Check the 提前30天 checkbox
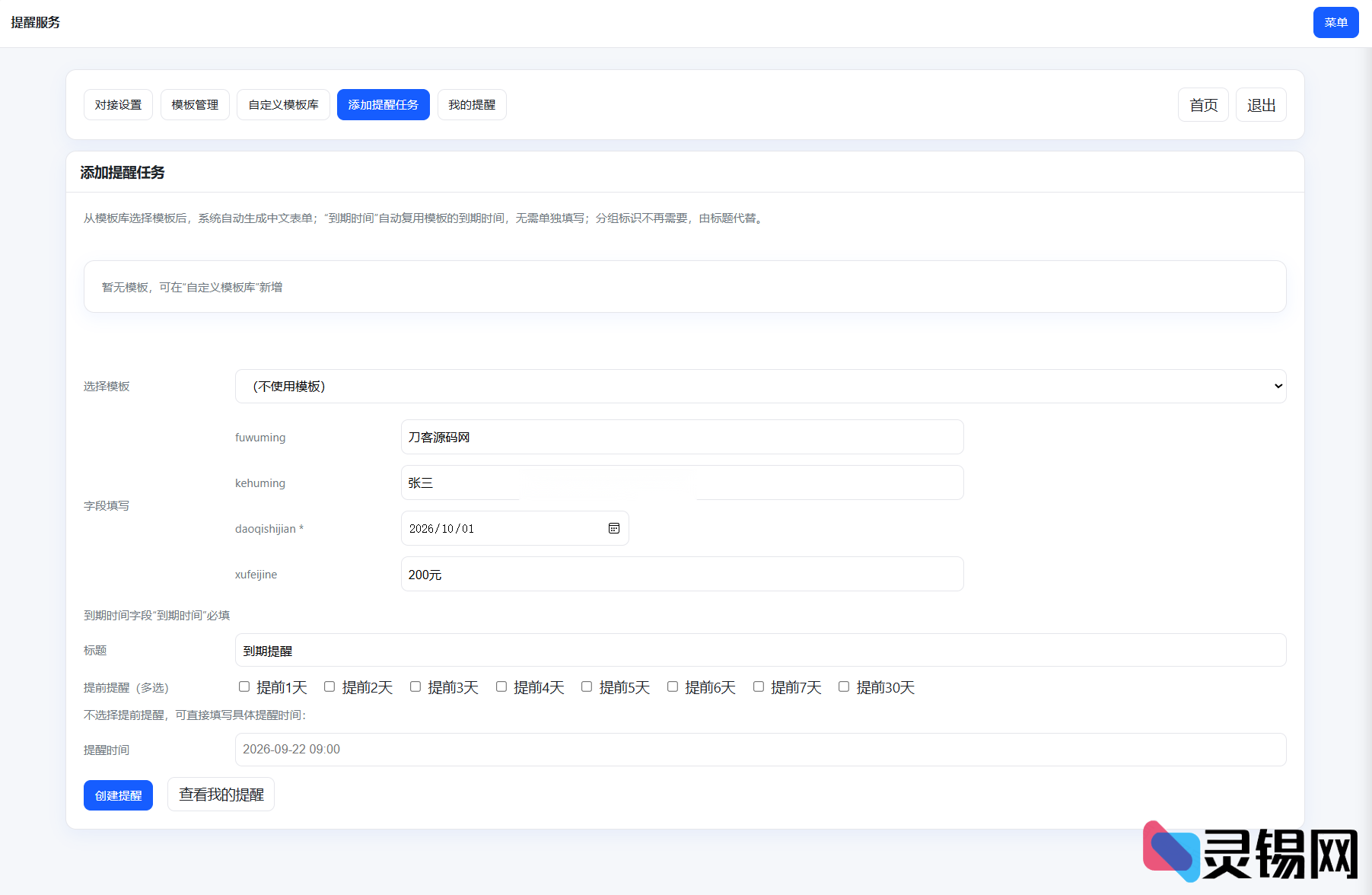 [843, 686]
